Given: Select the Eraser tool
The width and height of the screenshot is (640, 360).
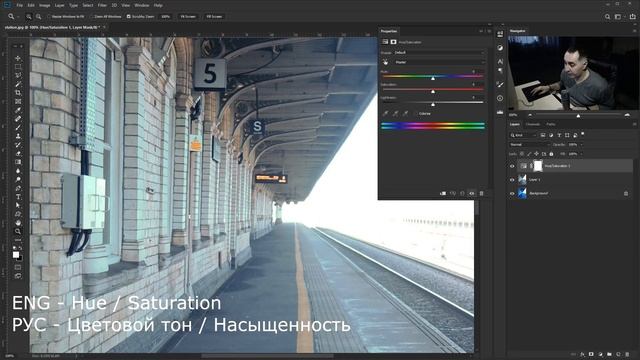Looking at the screenshot, I should (18, 153).
